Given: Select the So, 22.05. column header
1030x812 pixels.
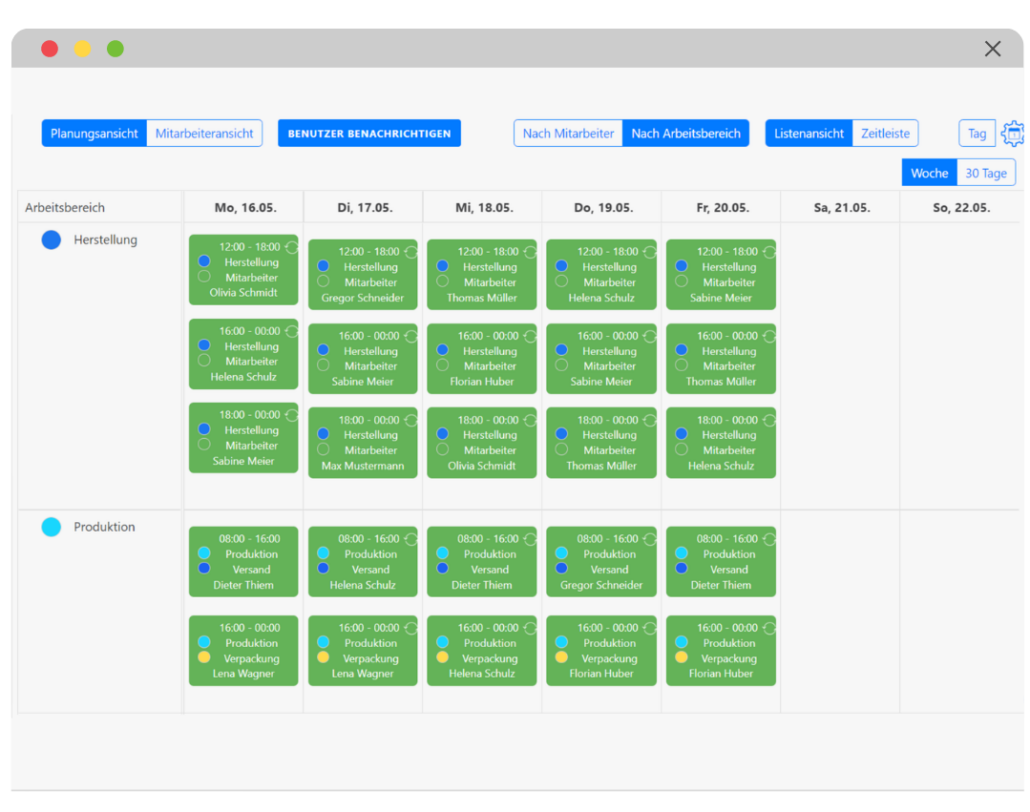Looking at the screenshot, I should [961, 208].
